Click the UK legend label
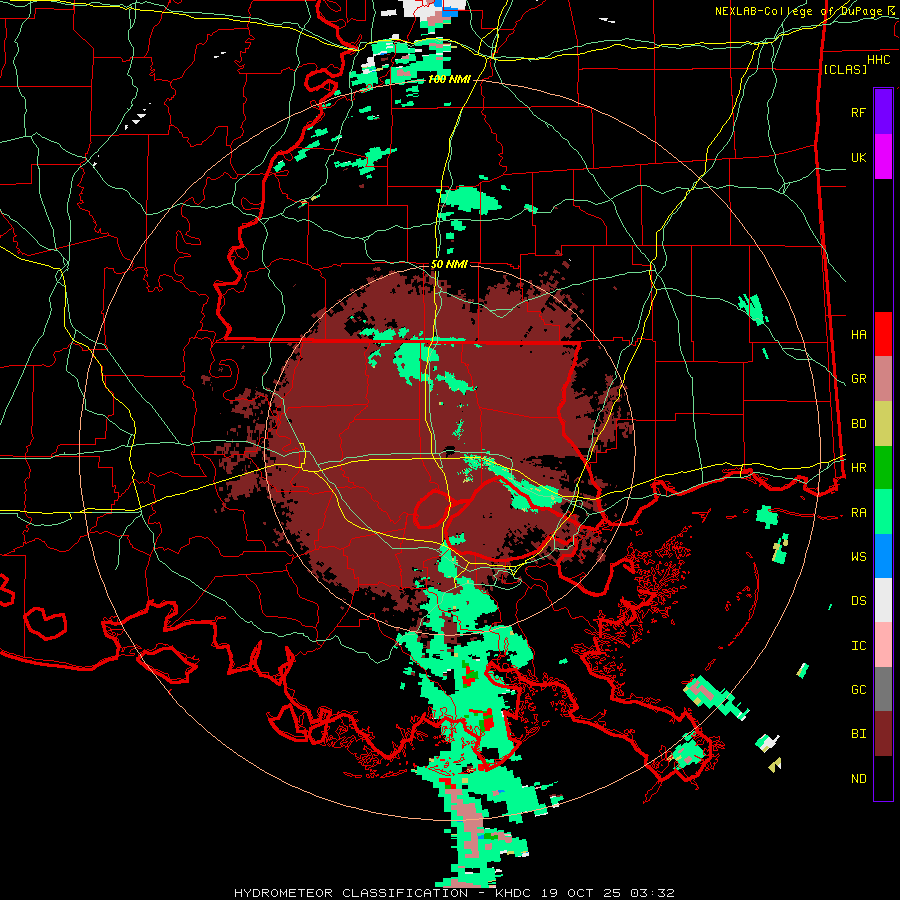900x900 pixels. (858, 157)
